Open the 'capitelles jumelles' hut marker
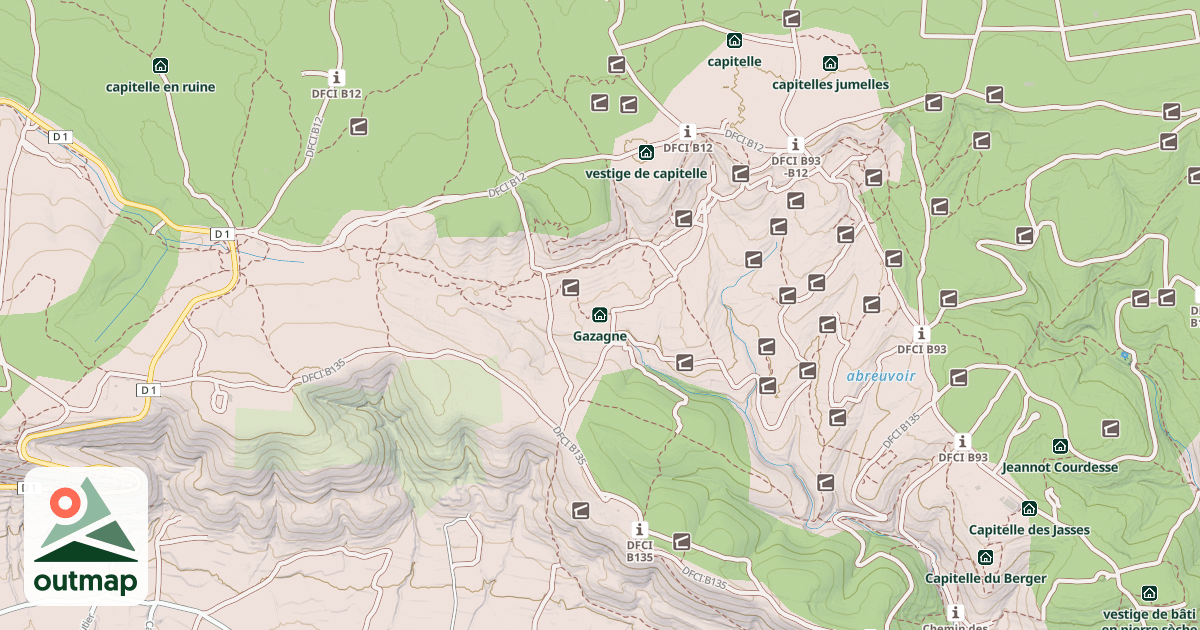The image size is (1200, 630). point(829,64)
